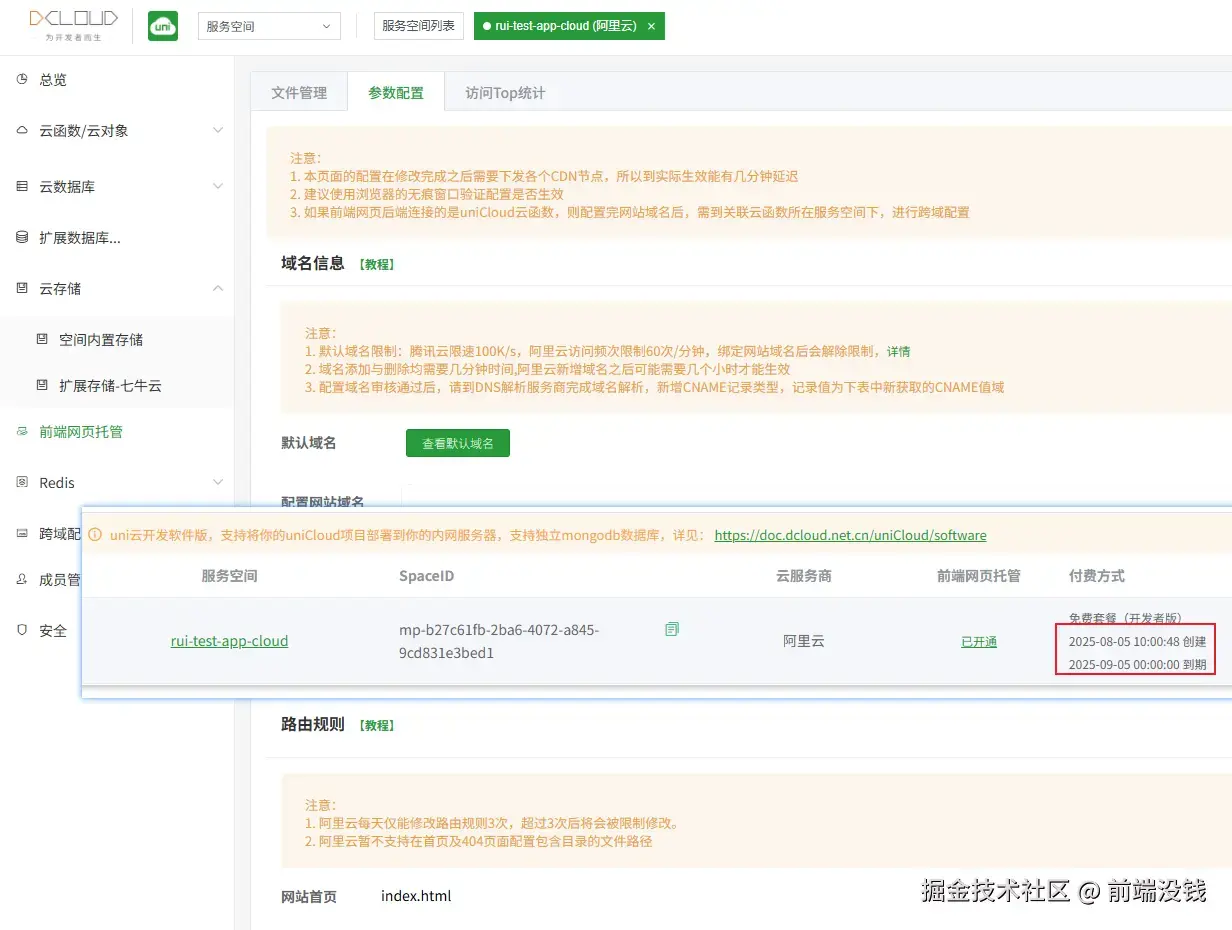Close the rui-test-app-cloud tab

pyautogui.click(x=651, y=27)
